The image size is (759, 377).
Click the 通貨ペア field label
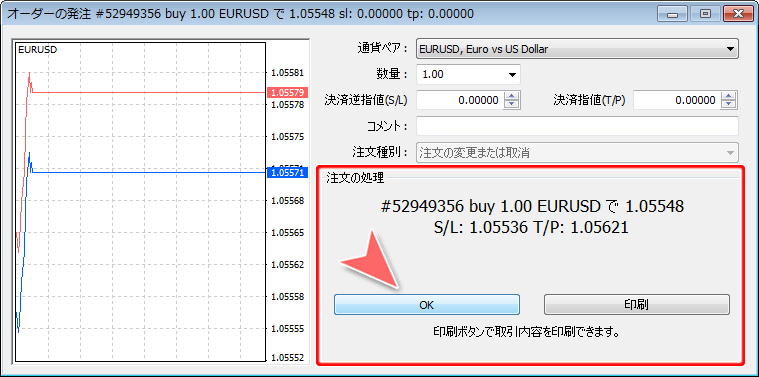pyautogui.click(x=381, y=49)
